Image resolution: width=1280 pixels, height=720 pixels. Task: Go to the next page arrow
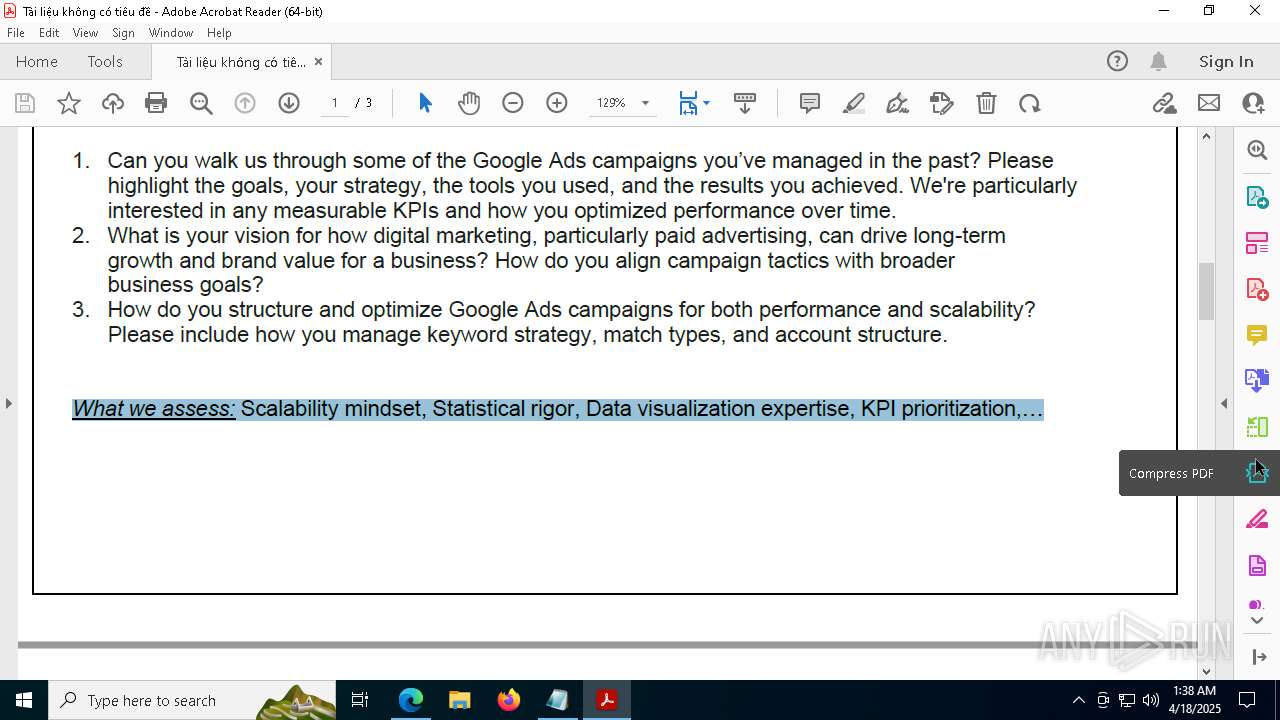coord(289,103)
